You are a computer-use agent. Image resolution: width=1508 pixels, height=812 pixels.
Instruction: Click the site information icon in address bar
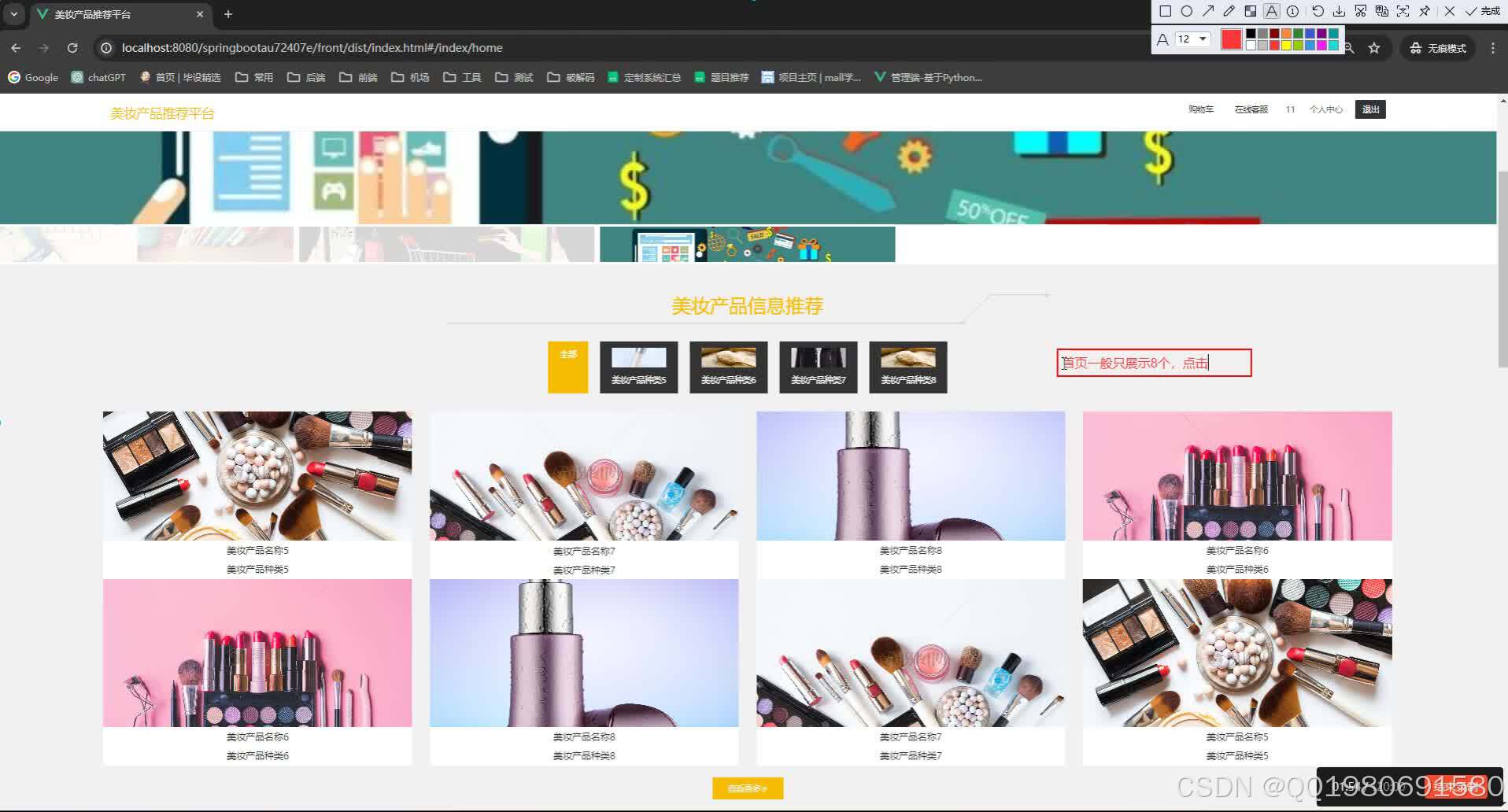tap(106, 48)
